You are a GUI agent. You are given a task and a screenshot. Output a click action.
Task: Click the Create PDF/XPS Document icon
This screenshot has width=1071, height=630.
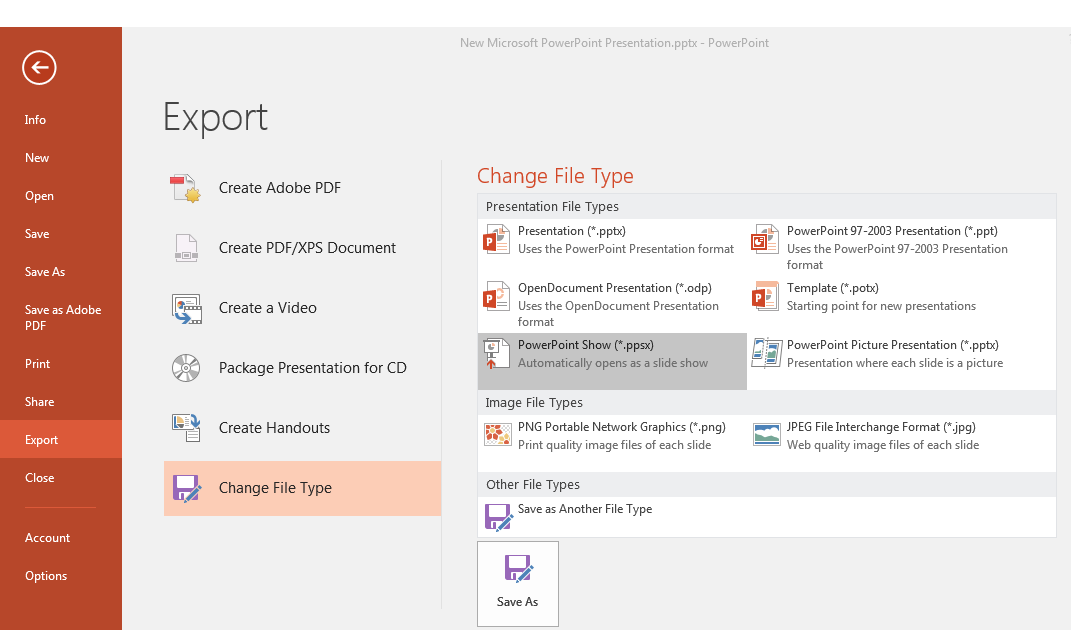[186, 248]
